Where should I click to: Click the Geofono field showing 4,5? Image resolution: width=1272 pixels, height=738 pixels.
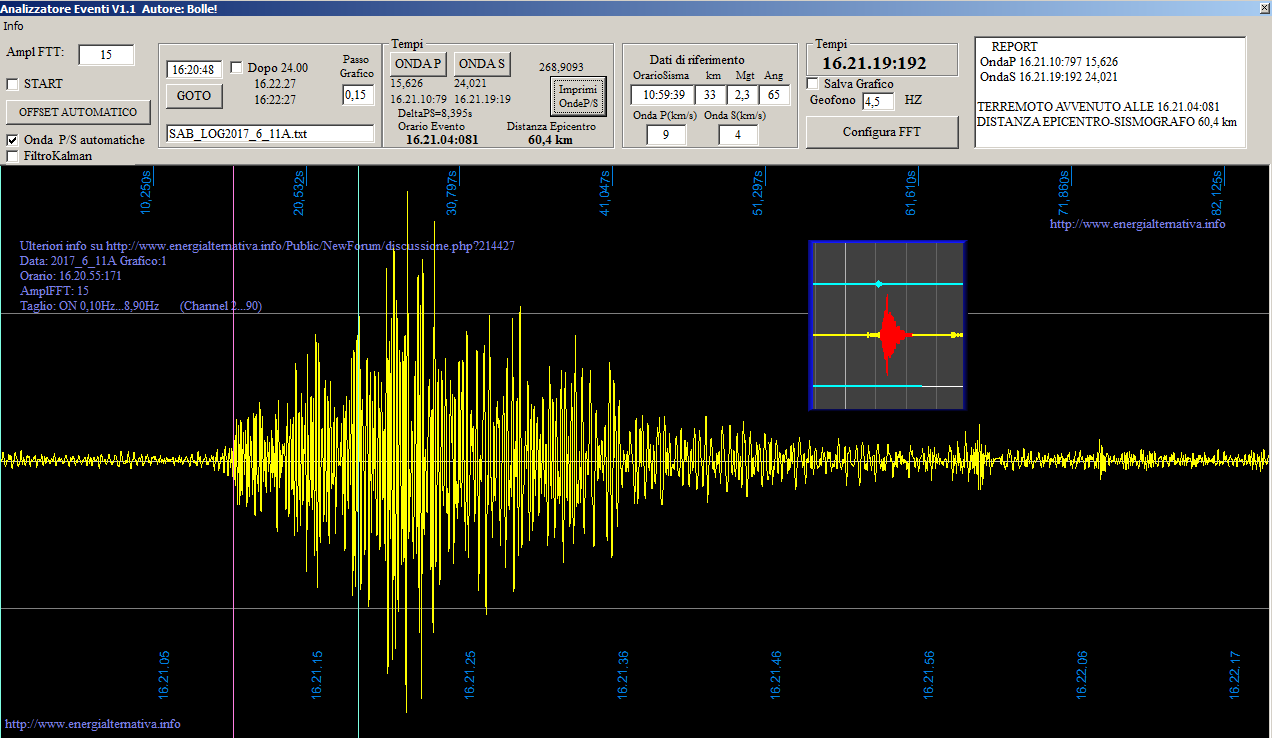click(x=877, y=101)
